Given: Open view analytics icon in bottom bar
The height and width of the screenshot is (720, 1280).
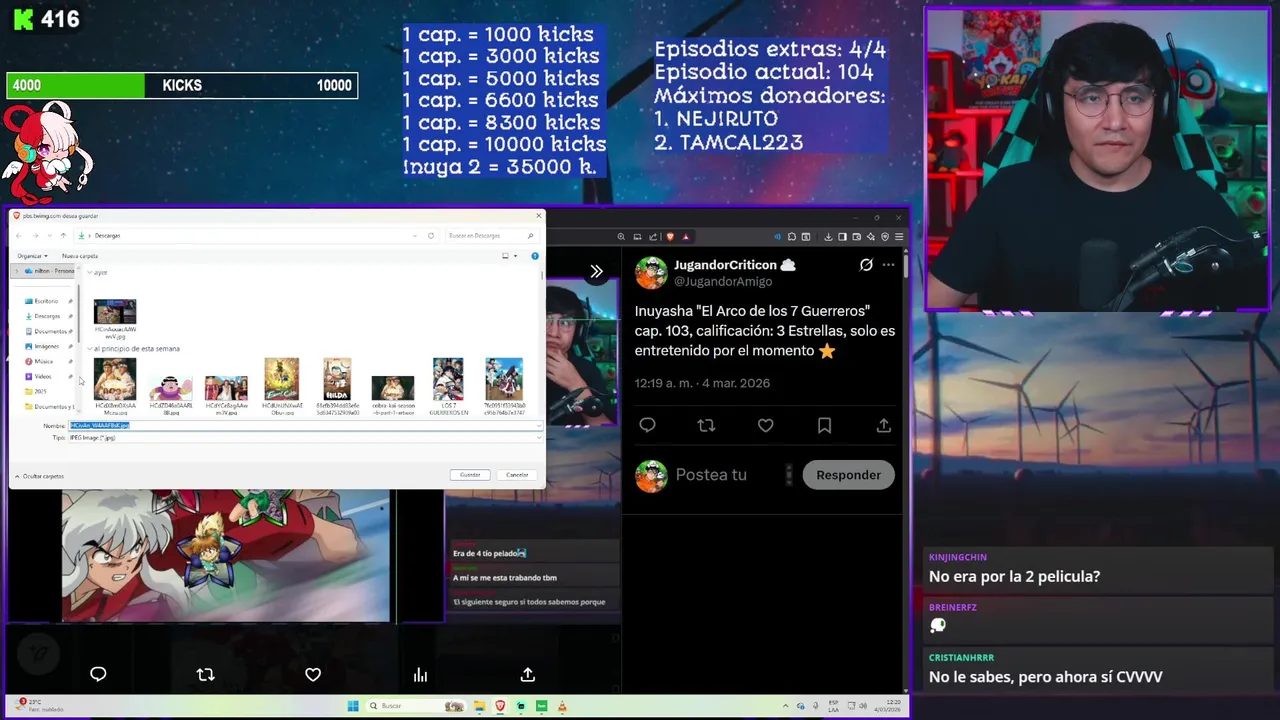Looking at the screenshot, I should tap(420, 674).
